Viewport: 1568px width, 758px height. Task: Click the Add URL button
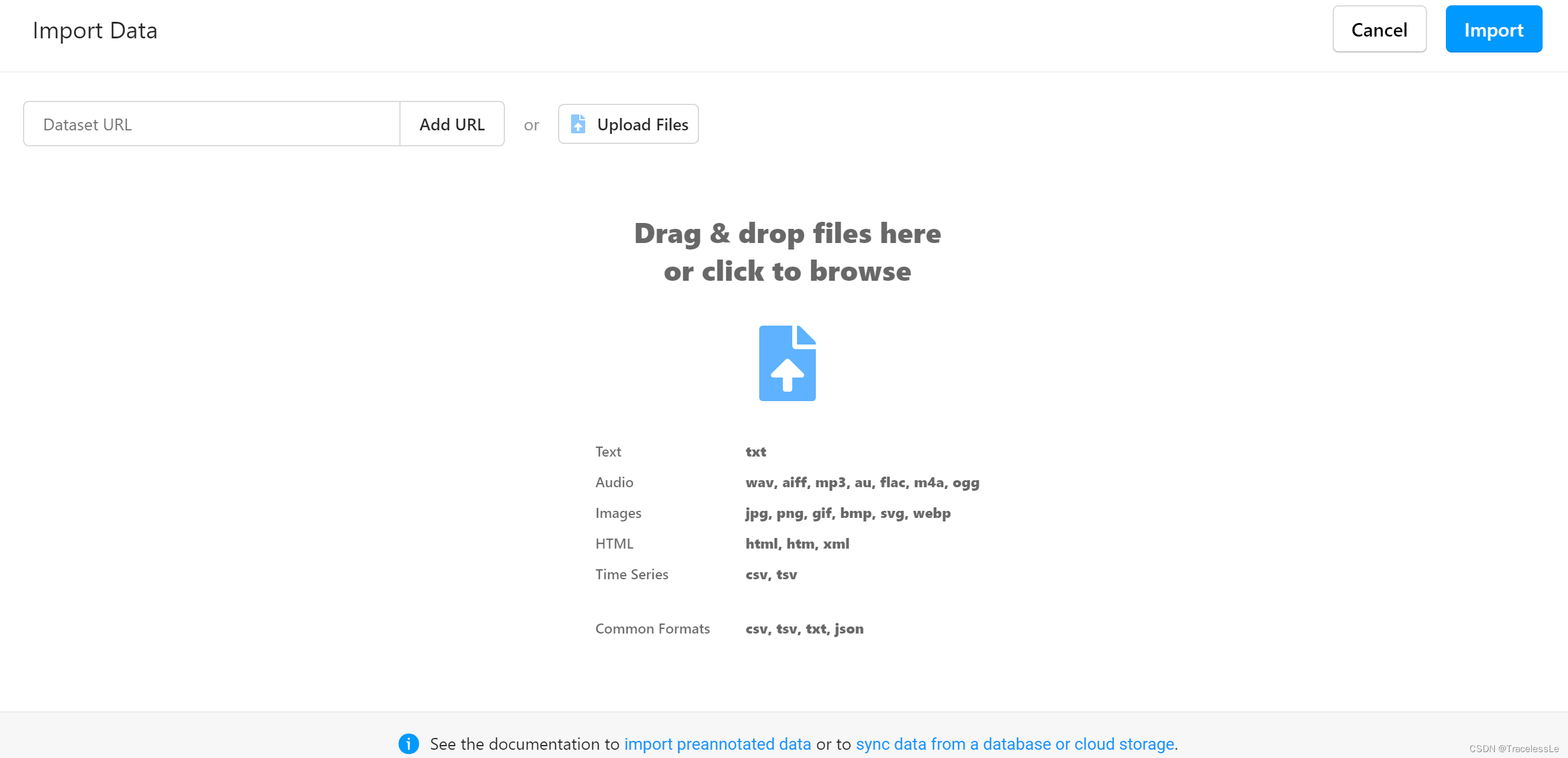452,124
